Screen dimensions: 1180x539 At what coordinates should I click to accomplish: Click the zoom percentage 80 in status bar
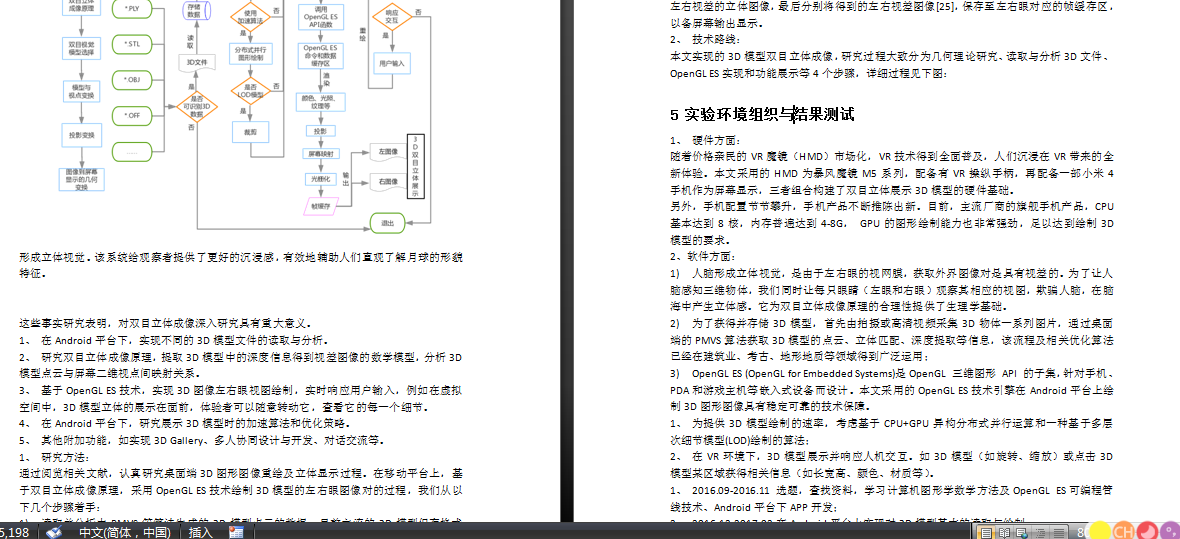click(x=1083, y=533)
